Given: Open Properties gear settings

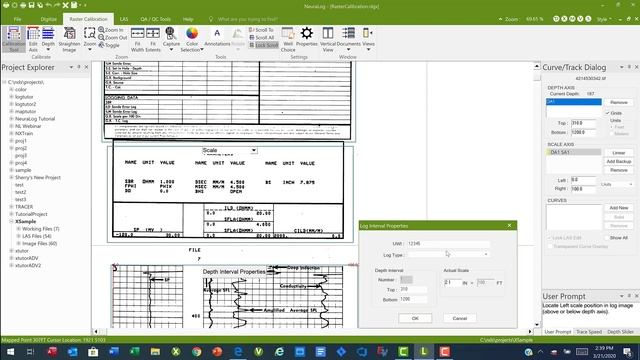Looking at the screenshot, I should click(307, 37).
